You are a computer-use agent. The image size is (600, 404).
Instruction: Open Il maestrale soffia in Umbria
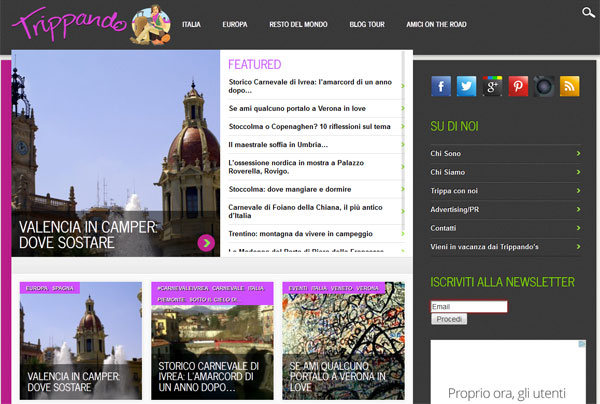pos(278,145)
